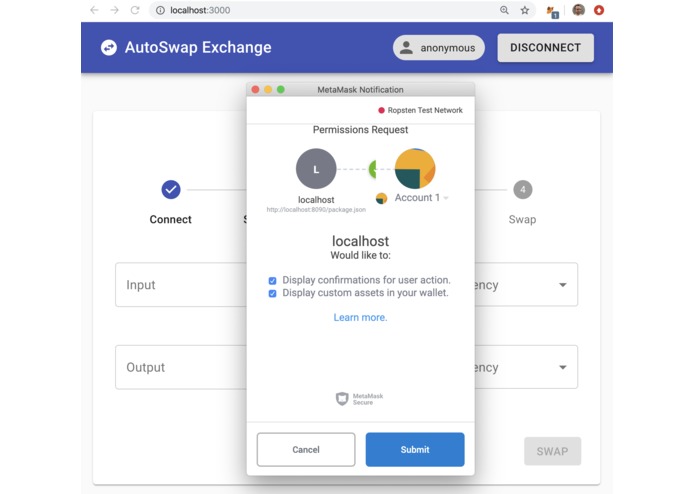
Task: Click the Connect step label
Action: tap(170, 219)
